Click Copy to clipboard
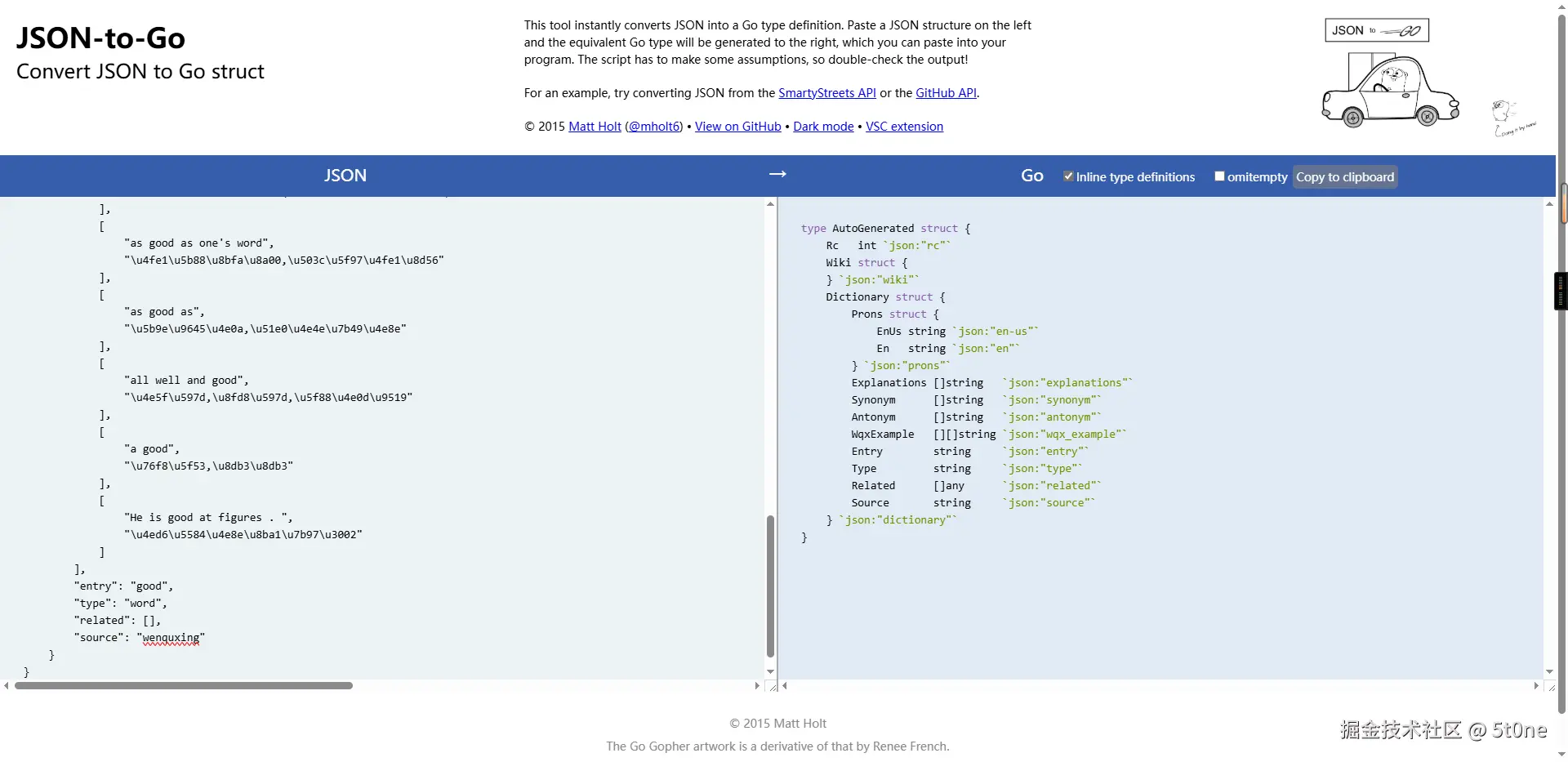This screenshot has height=762, width=1568. [x=1344, y=176]
